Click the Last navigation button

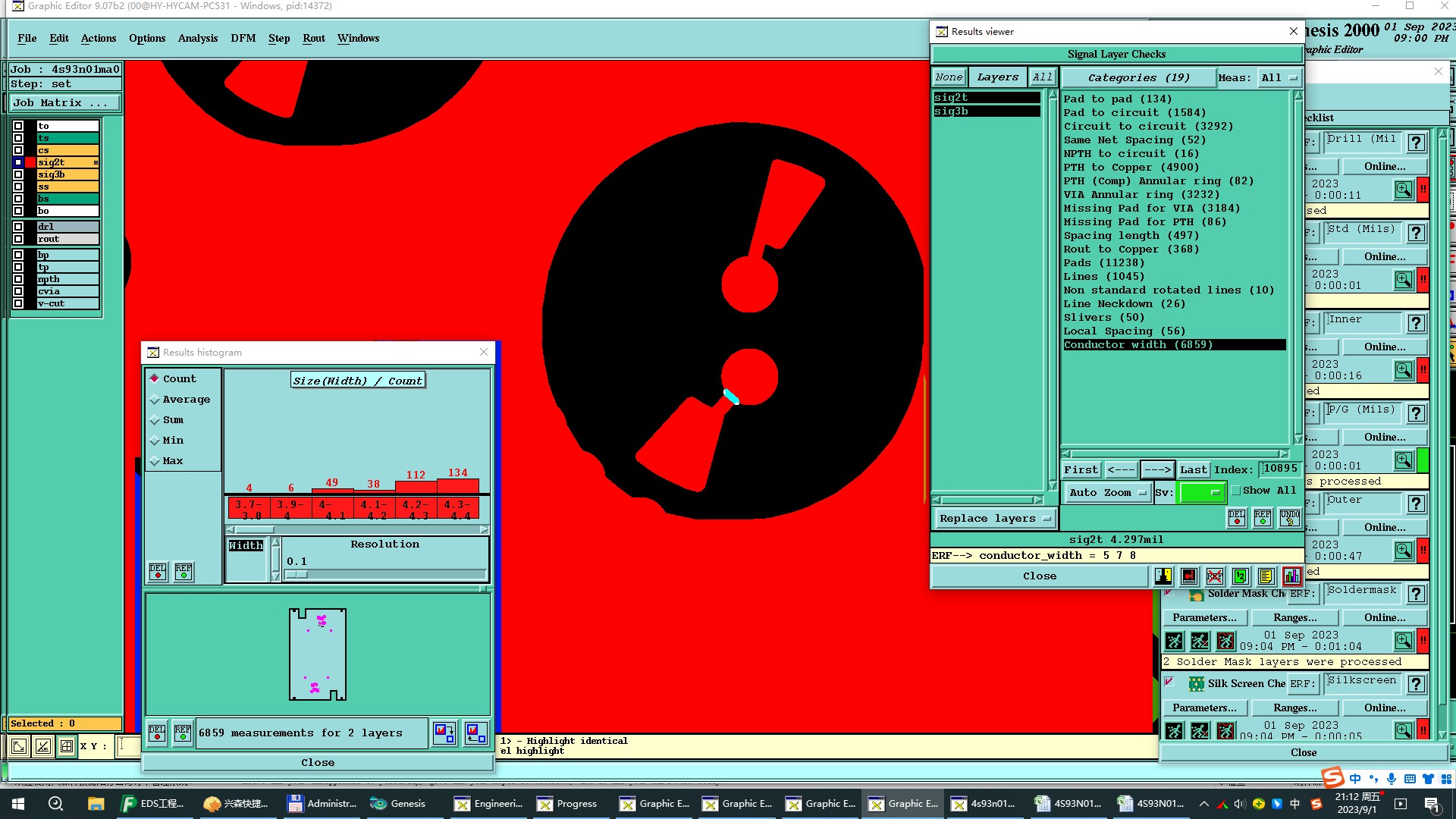(1192, 470)
